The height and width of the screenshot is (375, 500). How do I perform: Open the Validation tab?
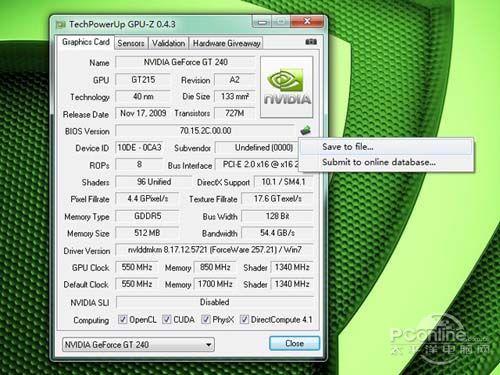168,43
